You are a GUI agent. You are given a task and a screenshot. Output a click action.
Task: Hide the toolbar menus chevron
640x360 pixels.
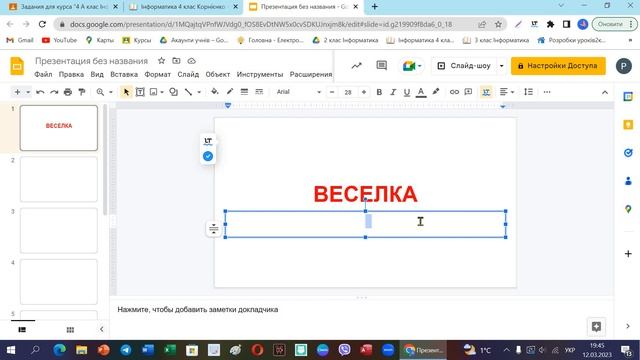click(605, 93)
